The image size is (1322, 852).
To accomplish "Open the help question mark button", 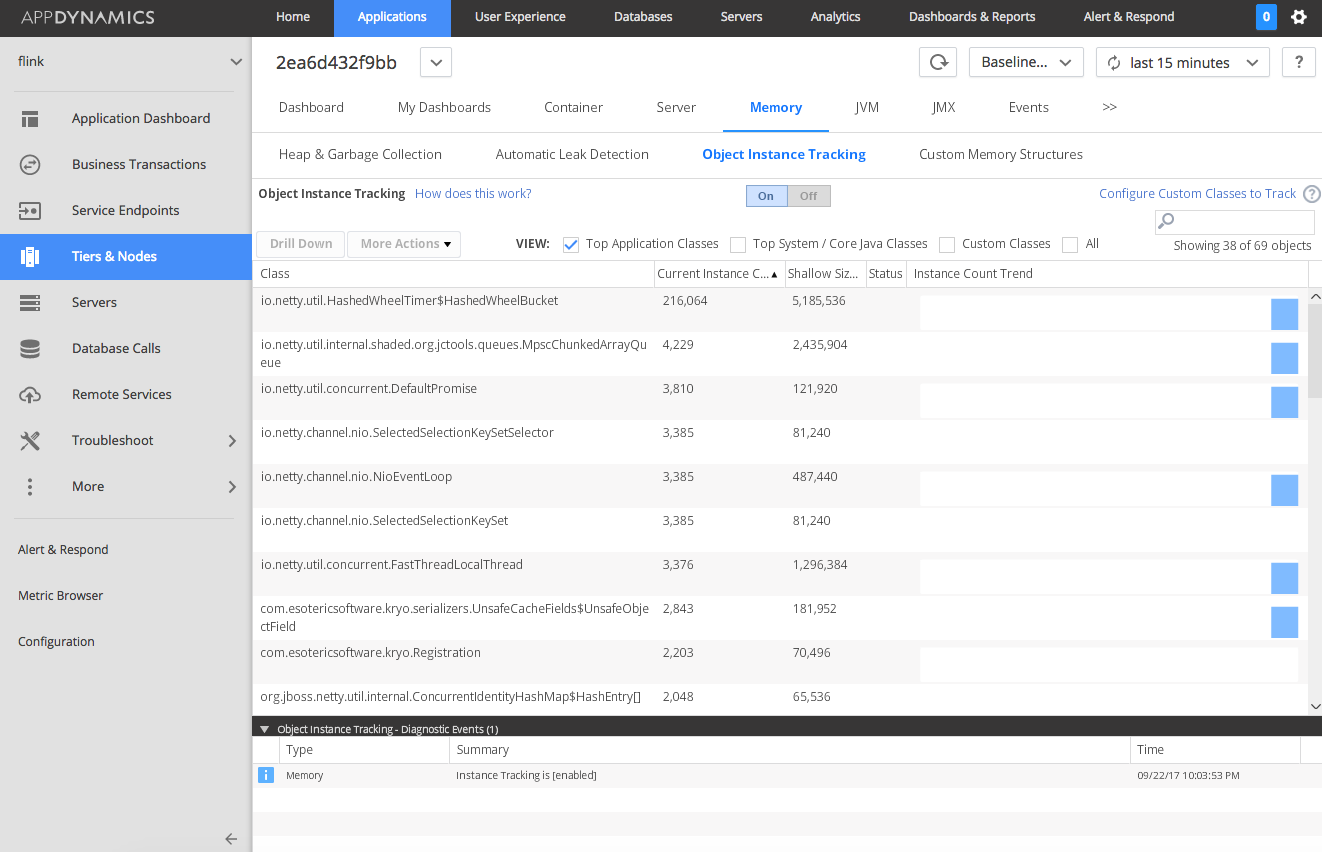I will tap(1298, 62).
